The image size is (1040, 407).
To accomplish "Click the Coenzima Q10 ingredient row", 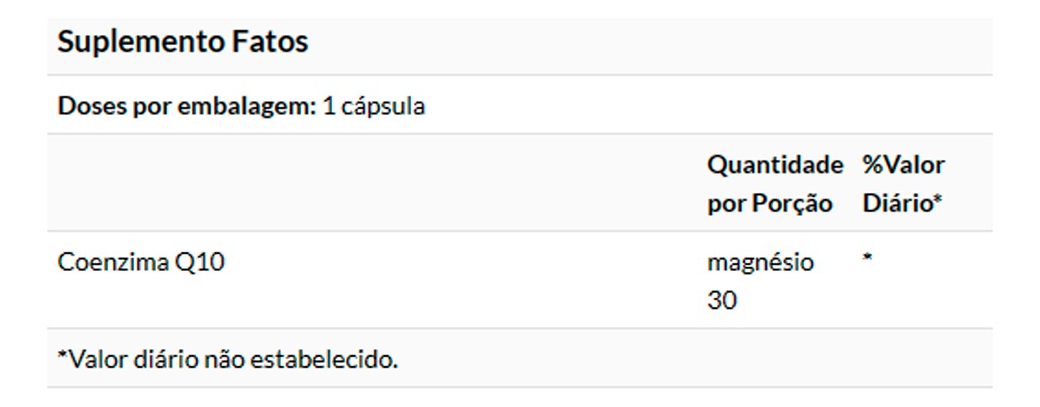I will pos(141,263).
